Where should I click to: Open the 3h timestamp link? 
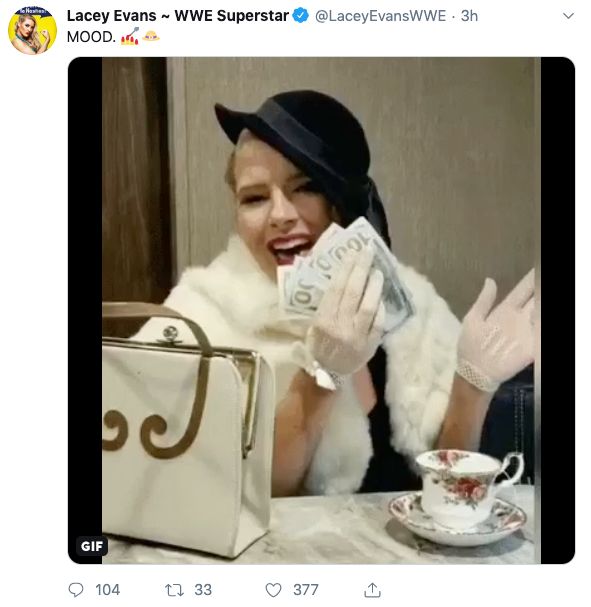click(469, 16)
